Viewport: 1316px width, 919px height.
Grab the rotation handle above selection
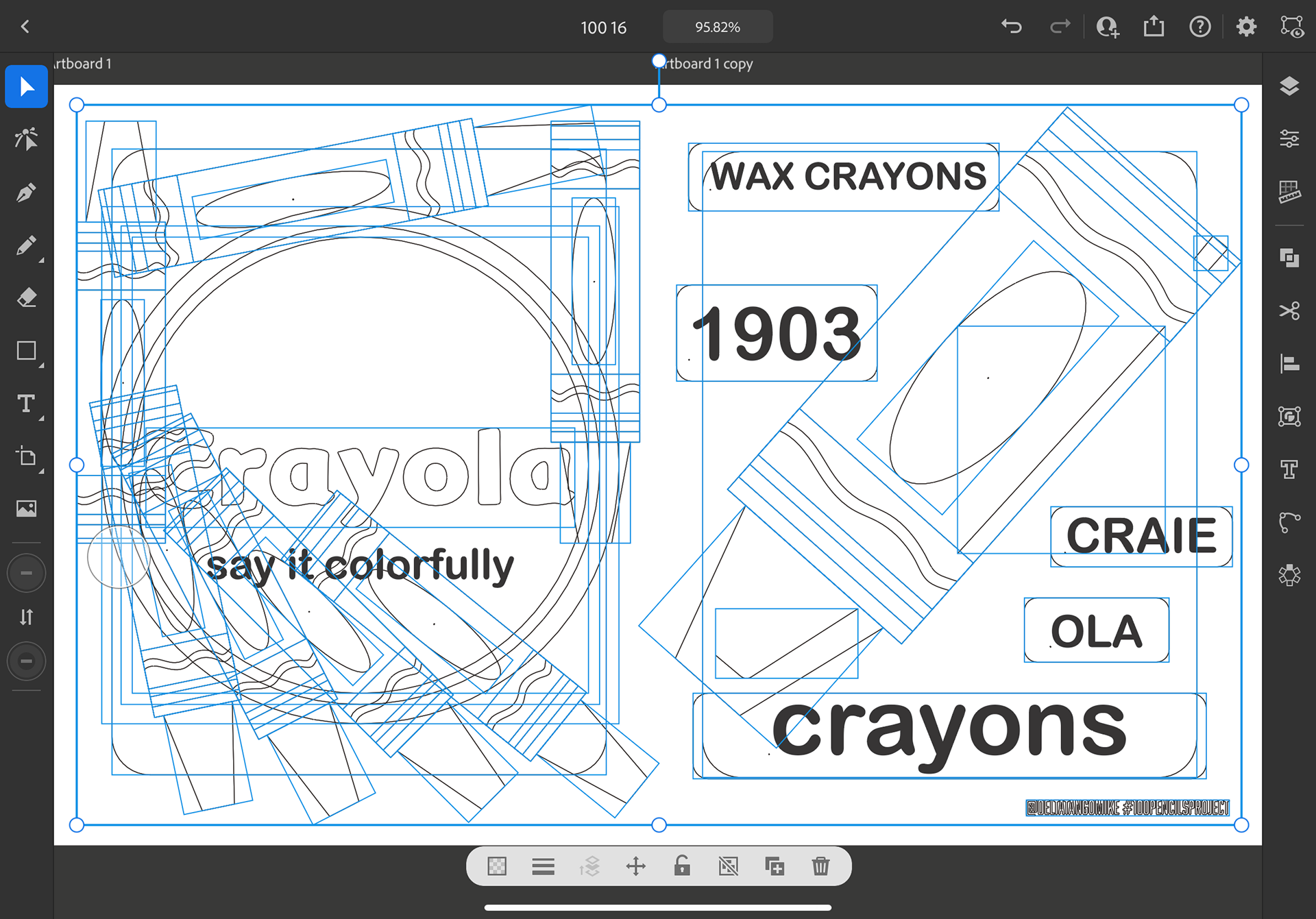[659, 61]
